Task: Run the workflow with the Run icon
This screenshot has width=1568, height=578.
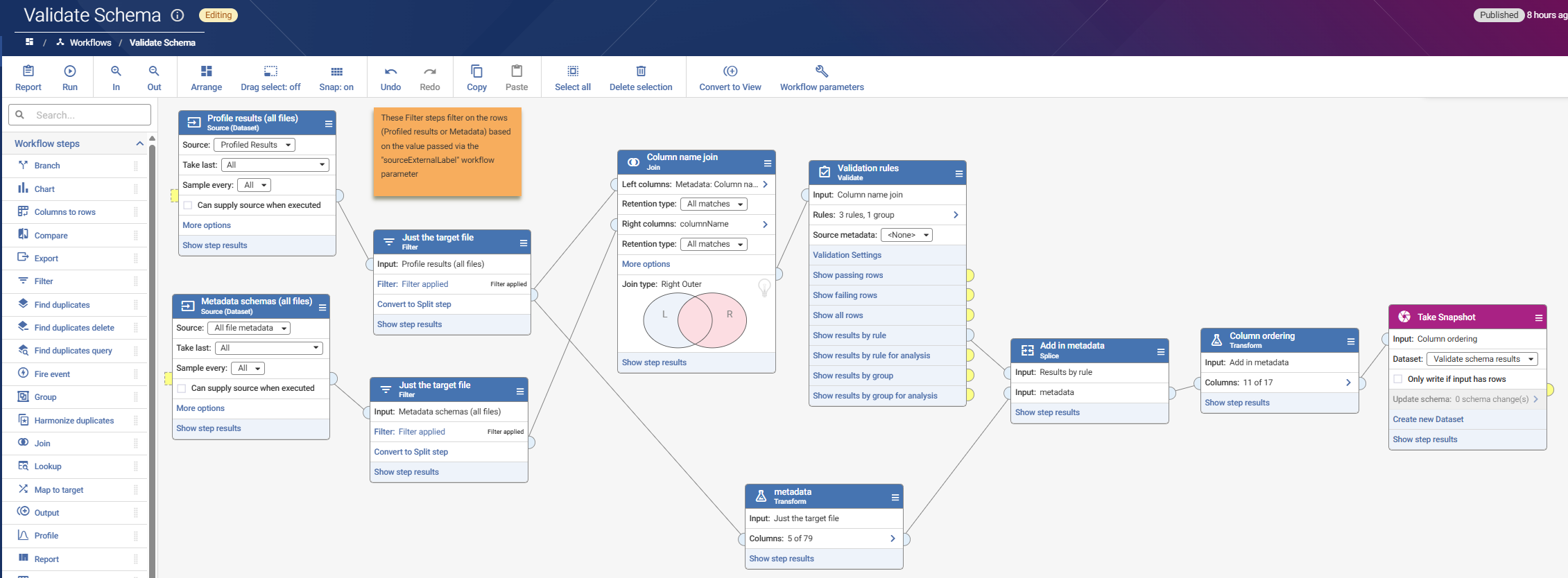Action: pyautogui.click(x=70, y=78)
